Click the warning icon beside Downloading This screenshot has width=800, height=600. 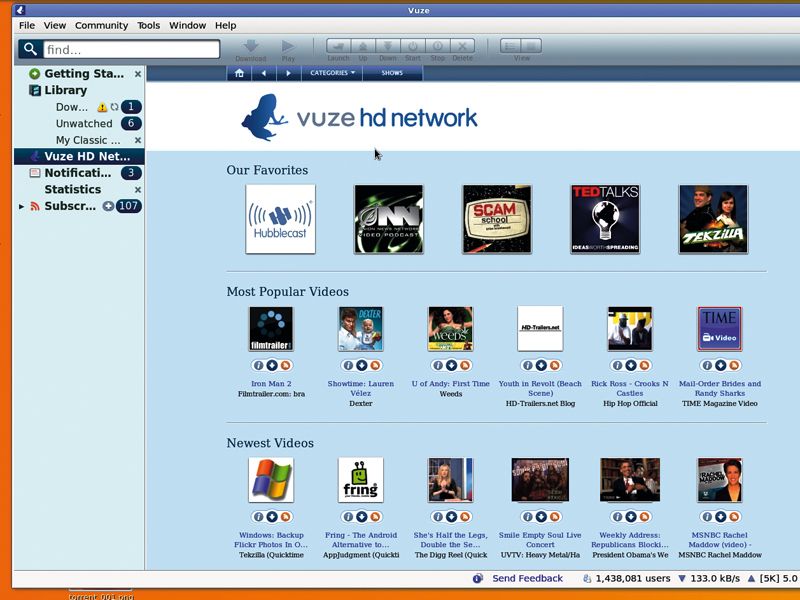tap(102, 107)
